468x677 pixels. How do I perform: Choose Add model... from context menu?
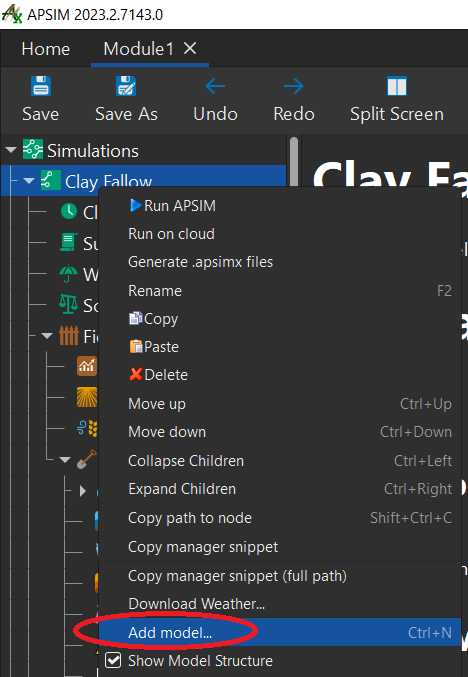tap(280, 633)
